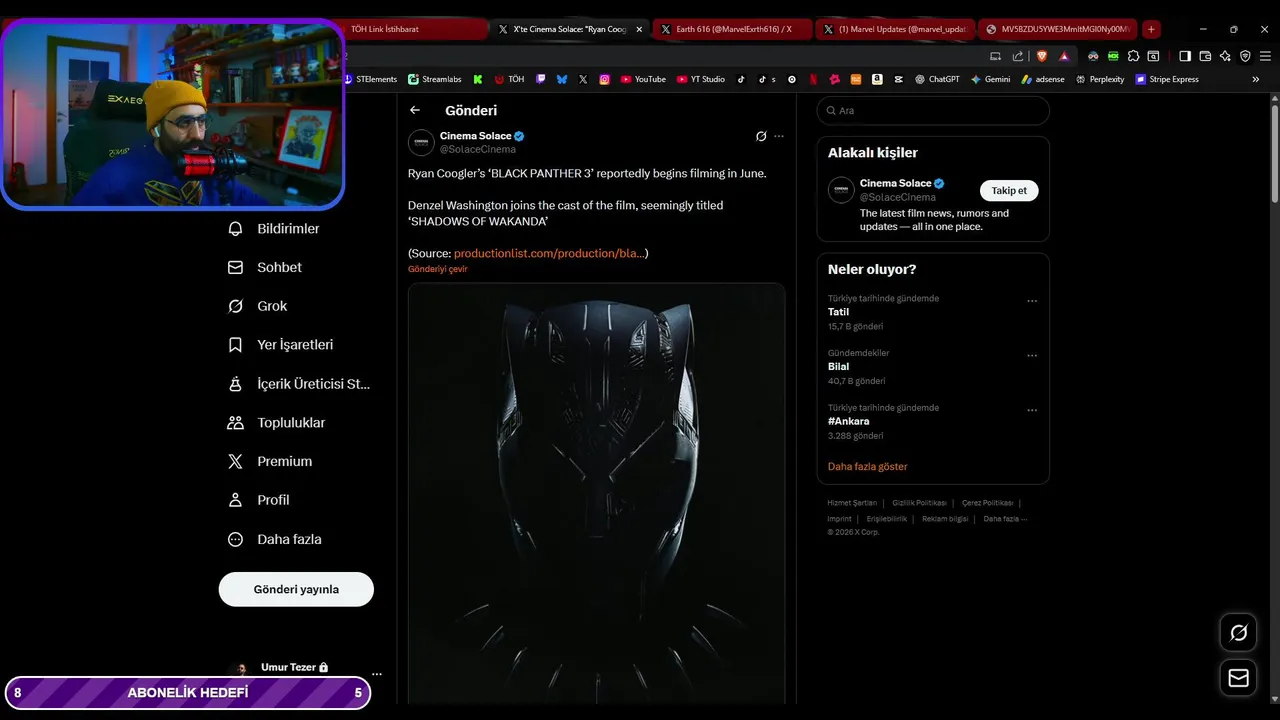Click the Ara search field
This screenshot has height=720, width=1280.
pyautogui.click(x=933, y=111)
